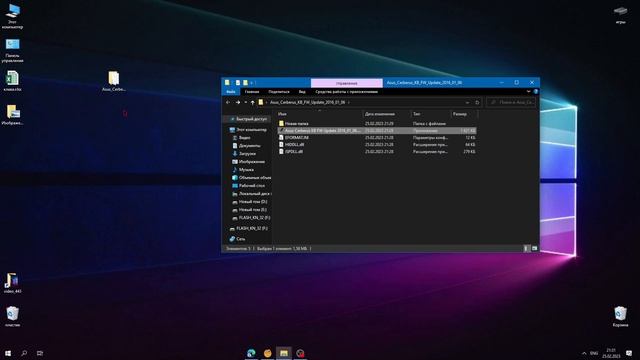Open taskbar search
Screen dimensions: 640x360
(24, 353)
